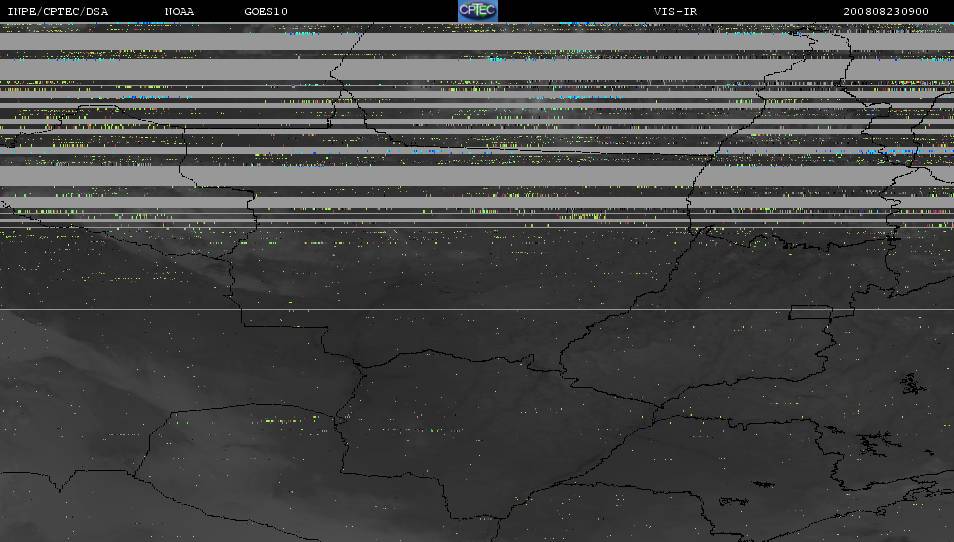Click the 200808230900 timestamp
Viewport: 954px width, 542px height.
pyautogui.click(x=886, y=12)
